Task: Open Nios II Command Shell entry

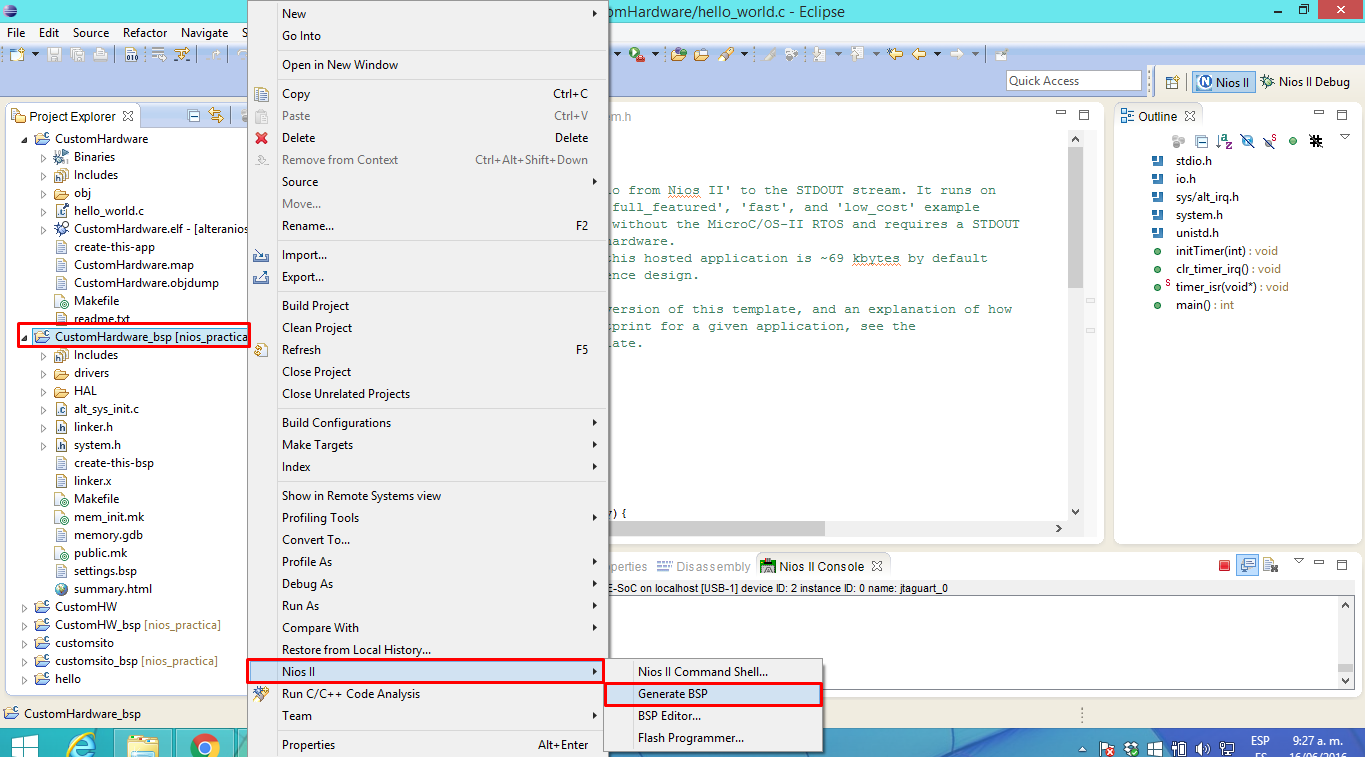Action: click(713, 672)
